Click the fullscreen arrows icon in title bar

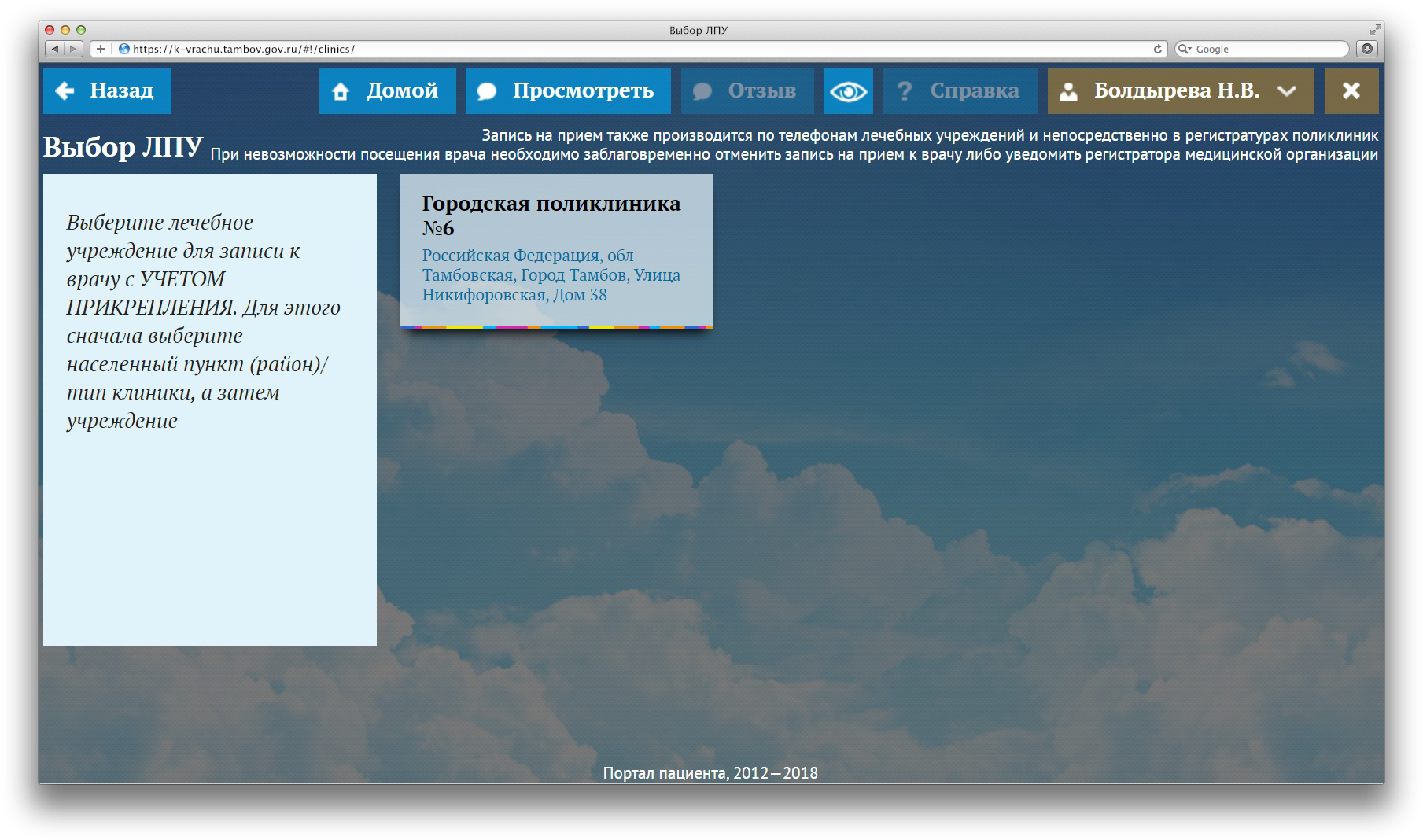point(1375,30)
